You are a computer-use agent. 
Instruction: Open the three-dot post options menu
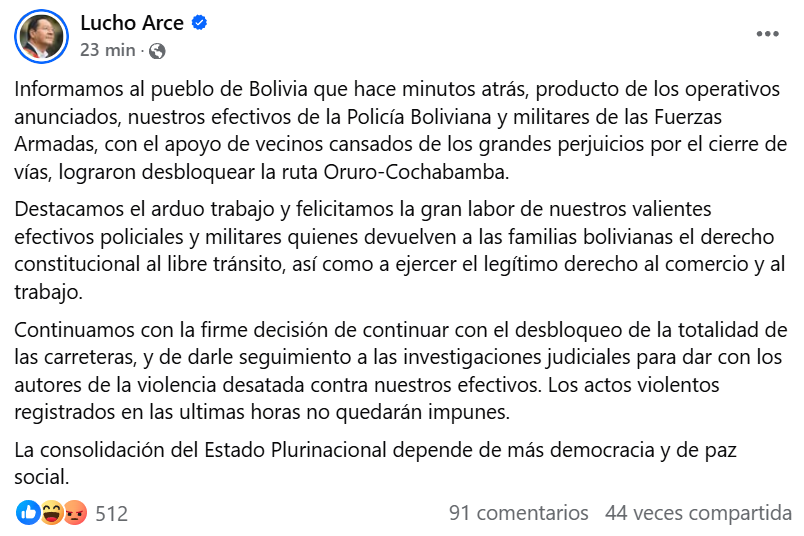point(767,34)
